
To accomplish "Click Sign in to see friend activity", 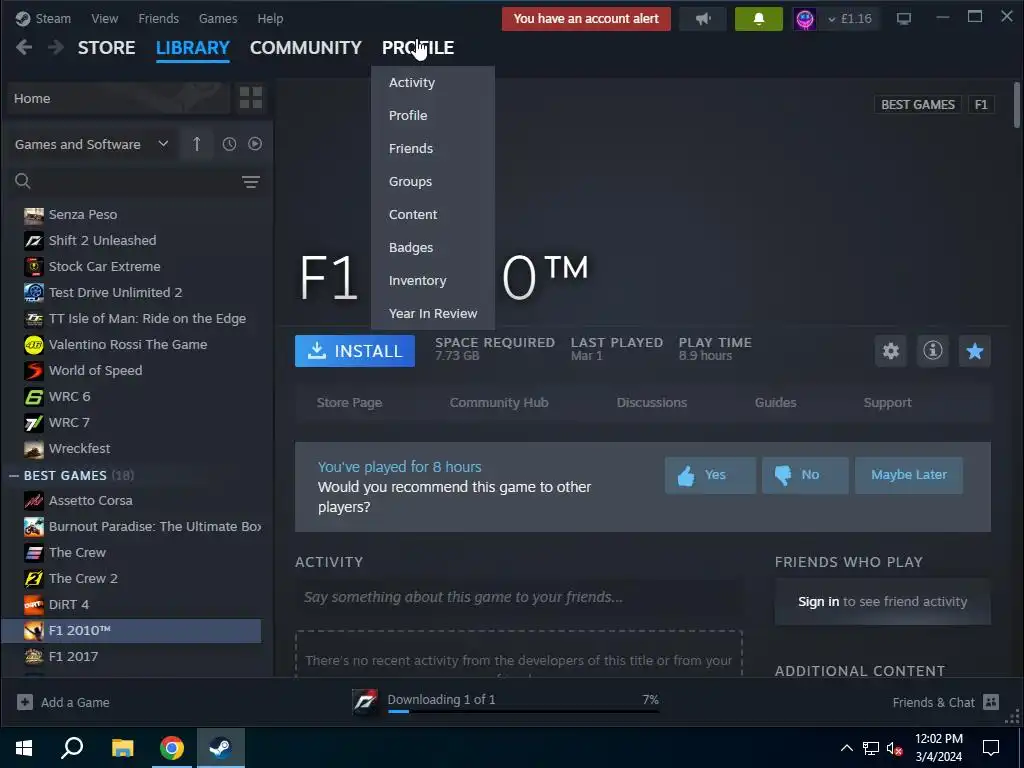I will point(818,601).
